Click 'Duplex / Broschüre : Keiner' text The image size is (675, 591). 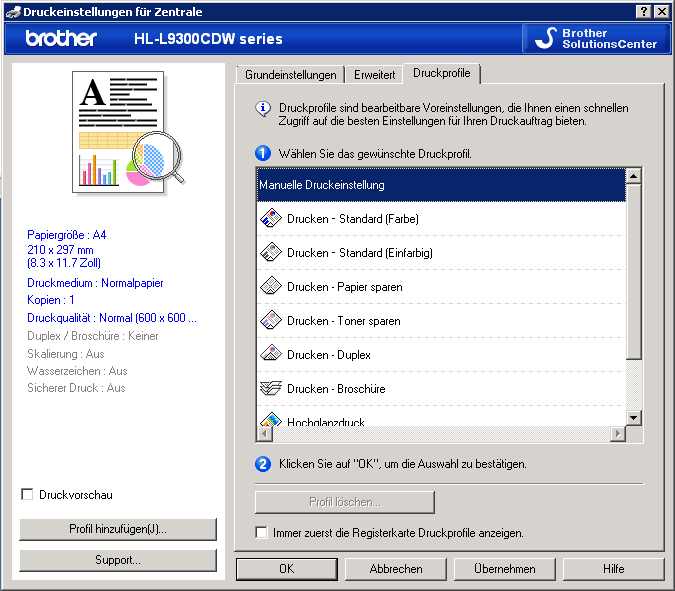tap(93, 336)
